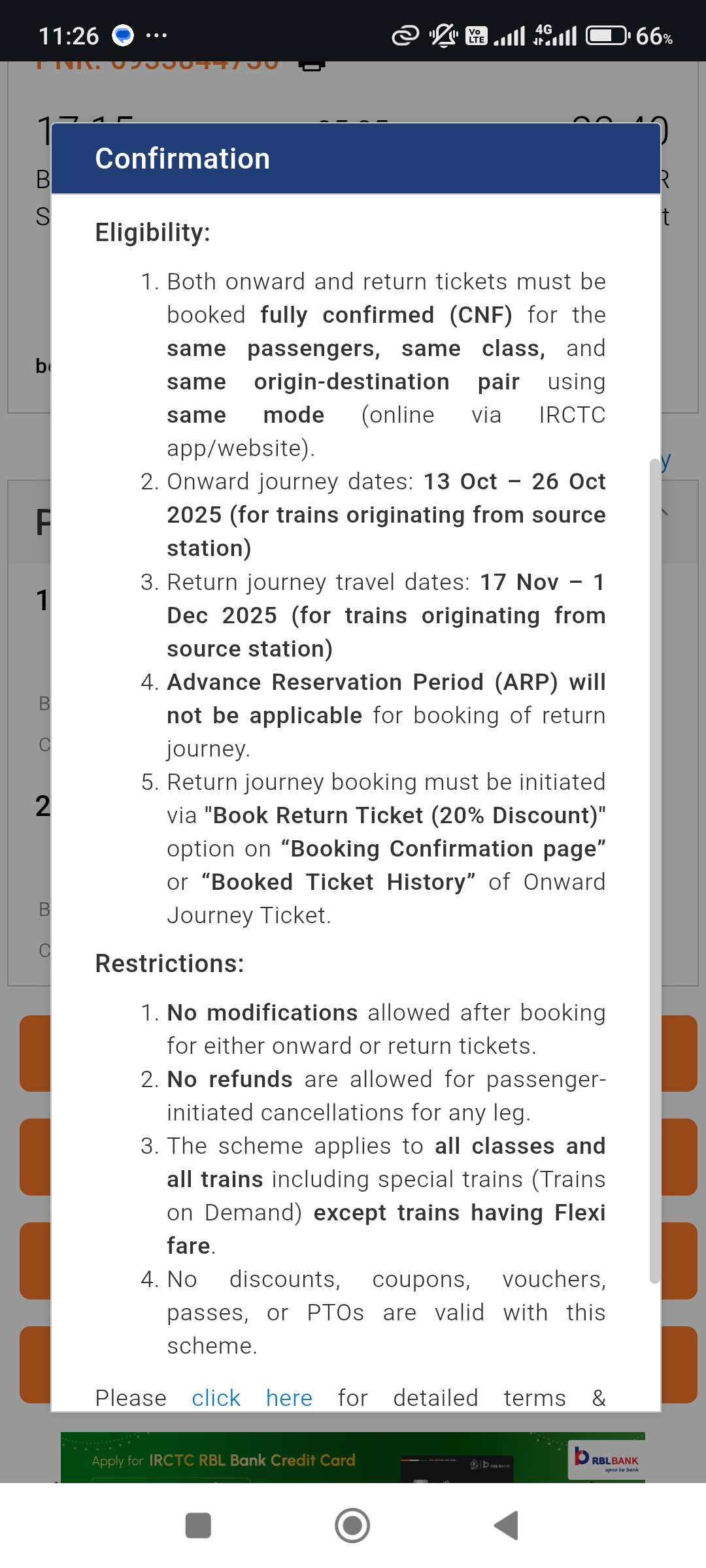The width and height of the screenshot is (706, 1568).
Task: Tap the Messages chat notification icon
Action: tap(123, 35)
